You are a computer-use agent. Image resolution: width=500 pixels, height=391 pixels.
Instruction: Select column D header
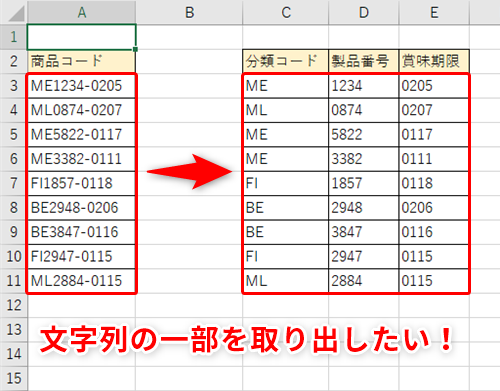(x=364, y=13)
